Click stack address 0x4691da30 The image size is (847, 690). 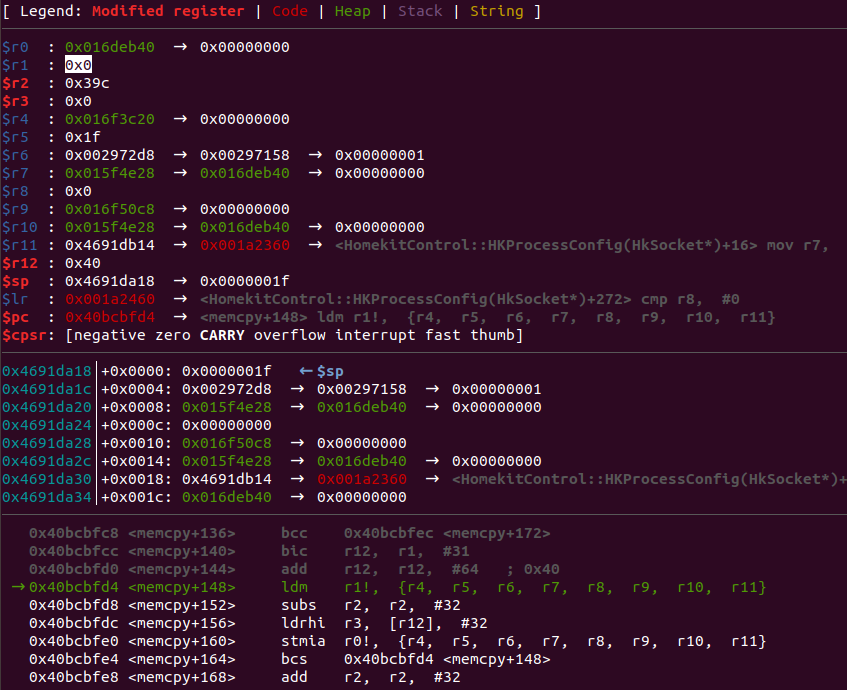46,479
